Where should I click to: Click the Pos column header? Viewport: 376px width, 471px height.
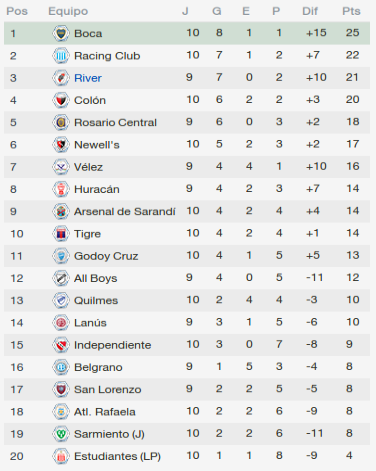[x=17, y=11]
